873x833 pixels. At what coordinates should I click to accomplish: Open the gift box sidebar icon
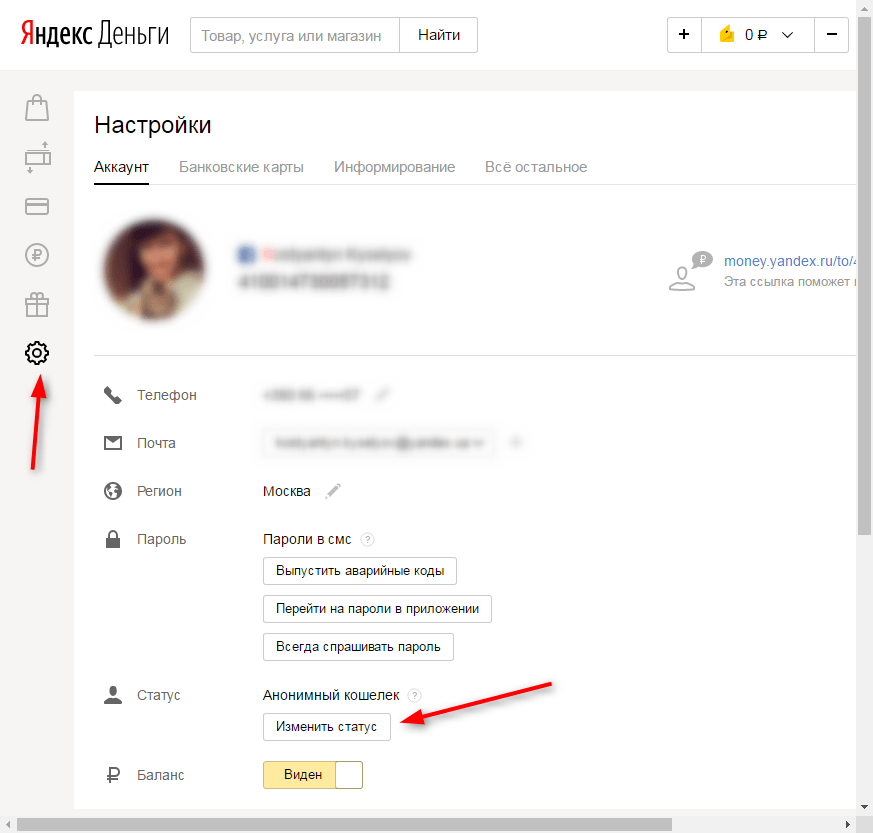pos(37,304)
